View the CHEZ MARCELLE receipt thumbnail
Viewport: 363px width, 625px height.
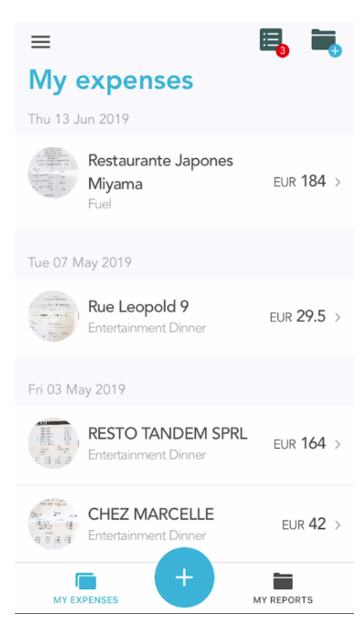53,524
